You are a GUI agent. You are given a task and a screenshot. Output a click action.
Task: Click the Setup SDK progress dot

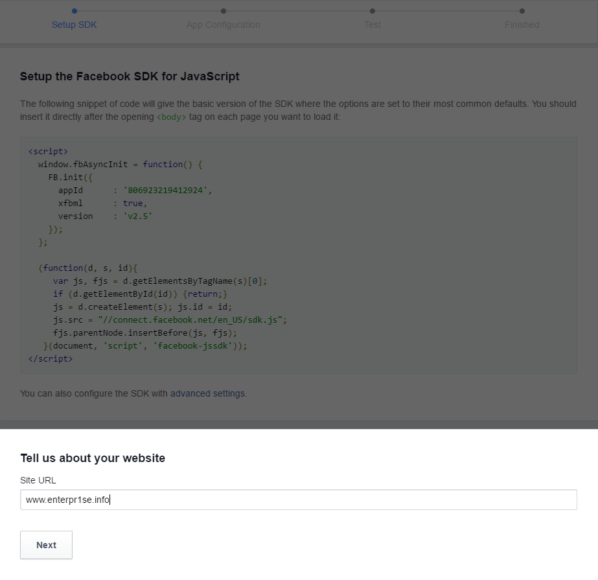pyautogui.click(x=74, y=11)
